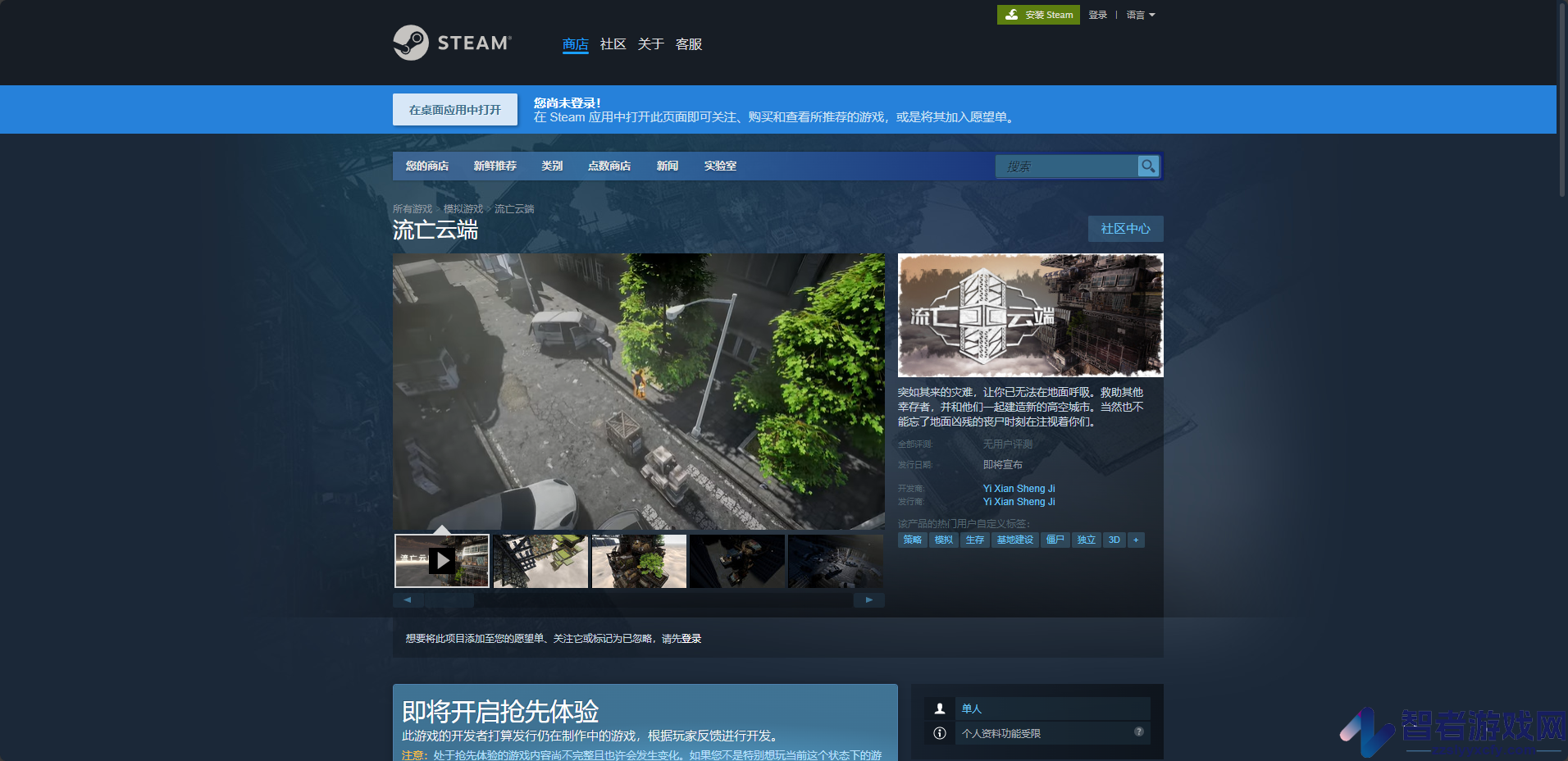Open the 关于 about menu
Viewport: 1568px width, 761px height.
[651, 44]
